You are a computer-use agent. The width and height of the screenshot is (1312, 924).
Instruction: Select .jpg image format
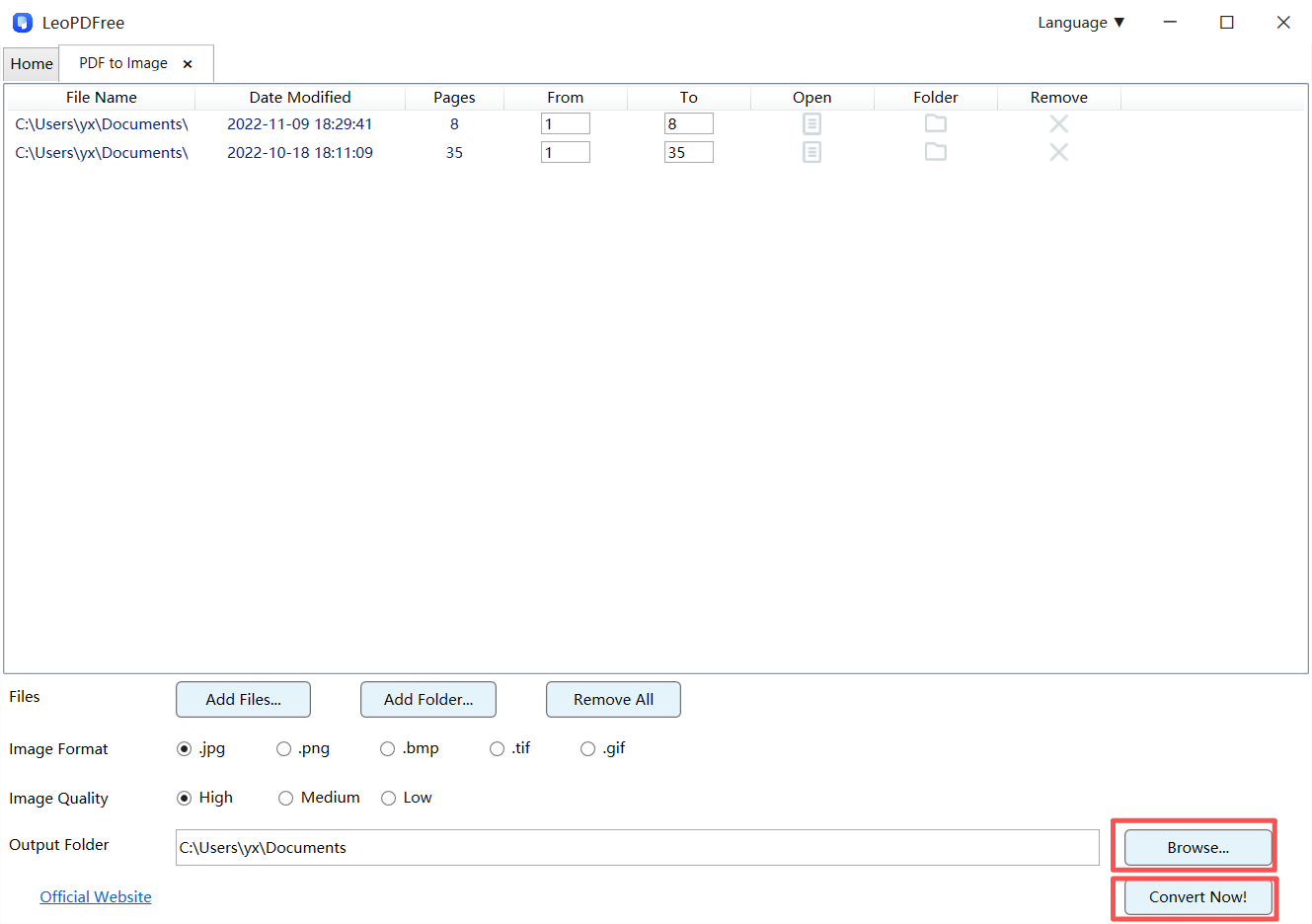point(184,749)
